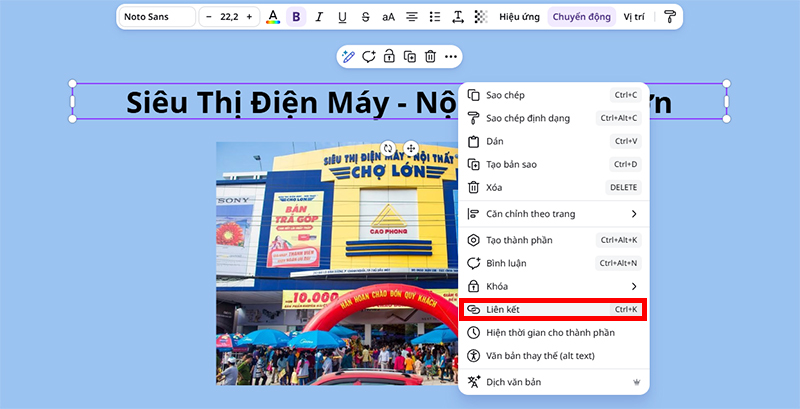800x409 pixels.
Task: Choose Văn bản thay thế (alt text)
Action: tap(554, 355)
